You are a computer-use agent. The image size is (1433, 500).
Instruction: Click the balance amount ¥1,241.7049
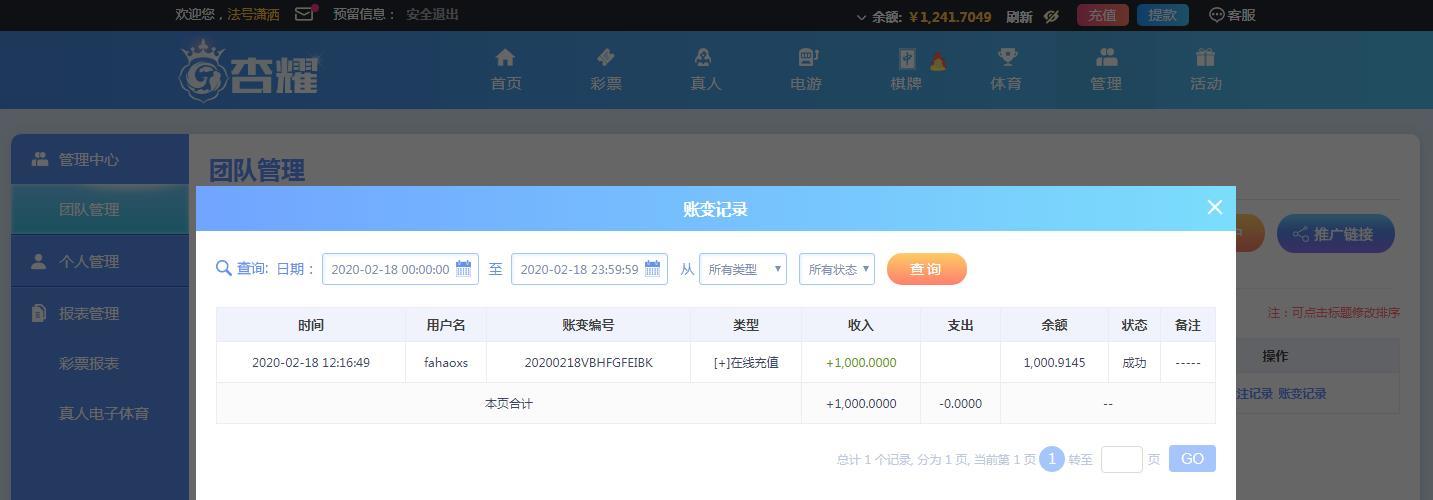coord(950,16)
